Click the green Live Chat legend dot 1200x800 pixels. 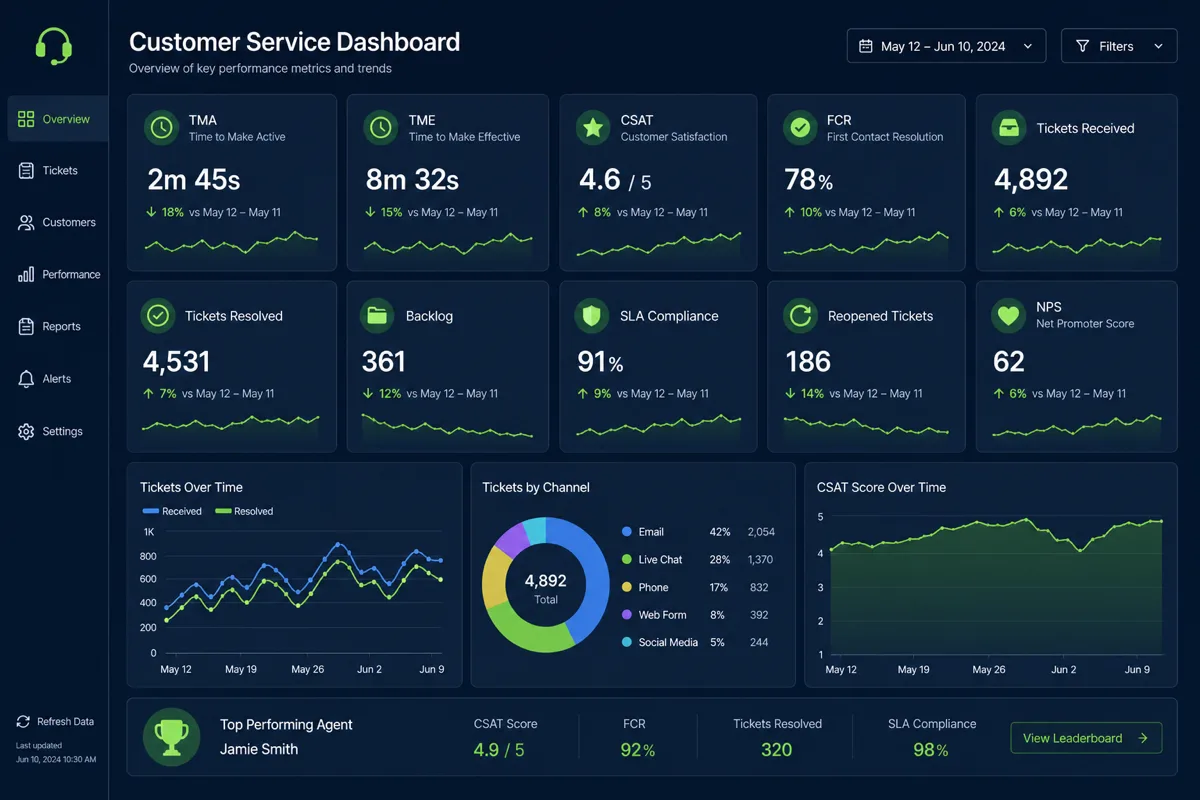tap(627, 560)
